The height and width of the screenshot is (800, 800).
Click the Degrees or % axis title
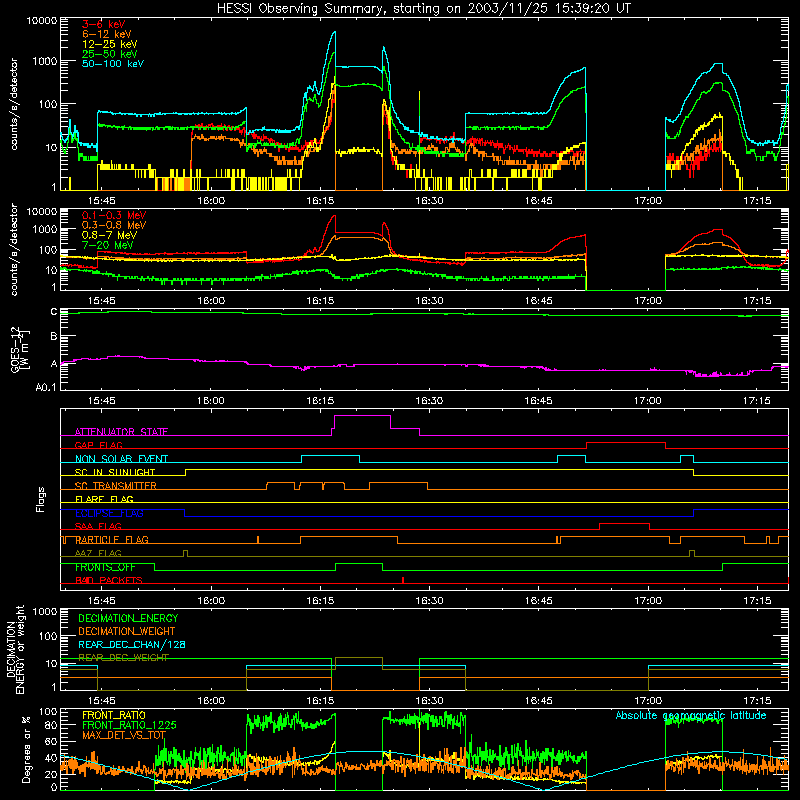(26, 749)
